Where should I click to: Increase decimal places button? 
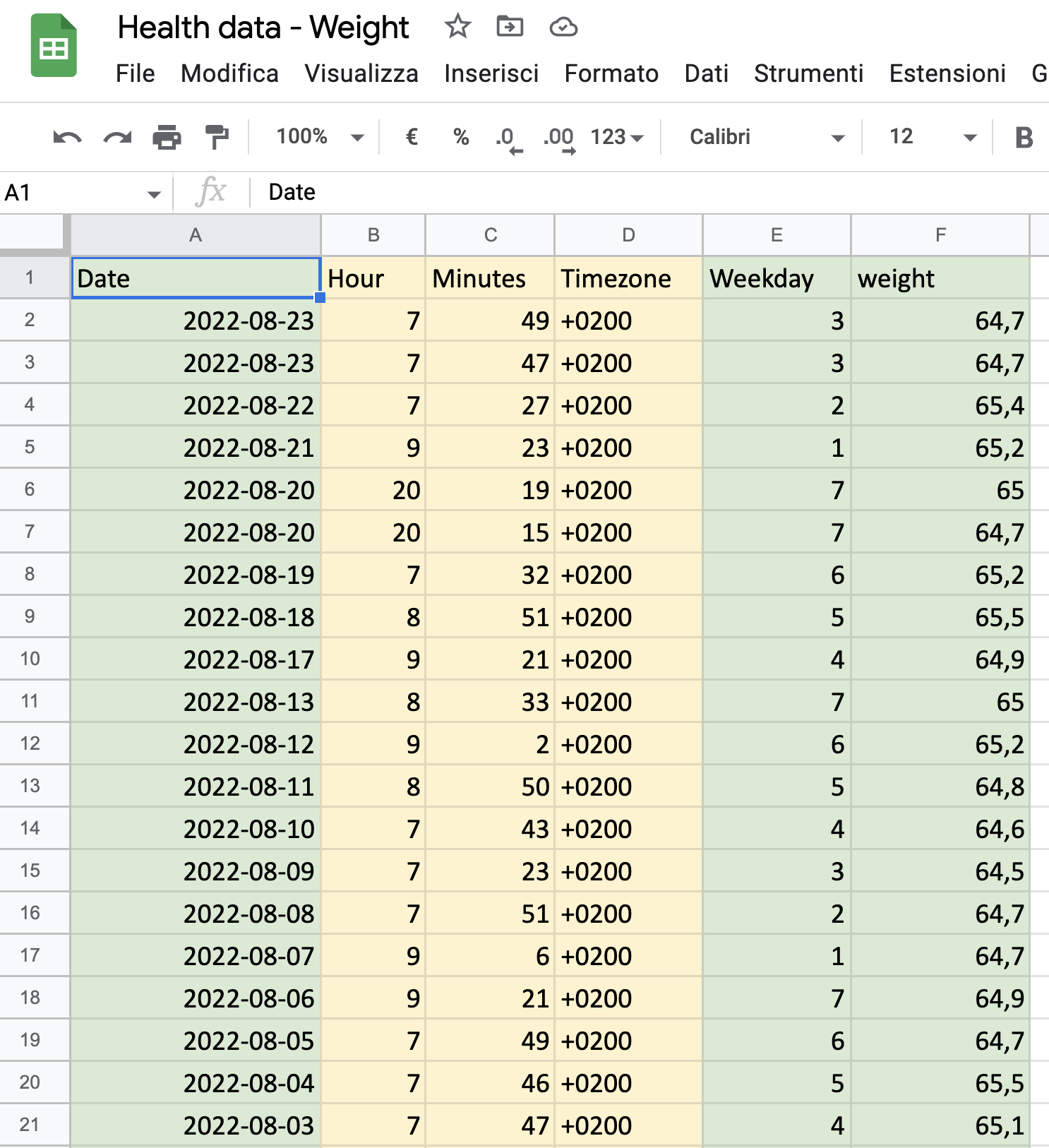(x=559, y=138)
